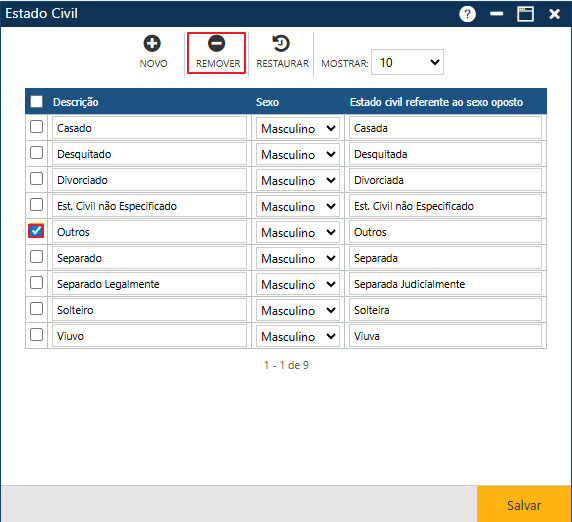572x522 pixels.
Task: Sort by Descrição column header
Action: [76, 102]
